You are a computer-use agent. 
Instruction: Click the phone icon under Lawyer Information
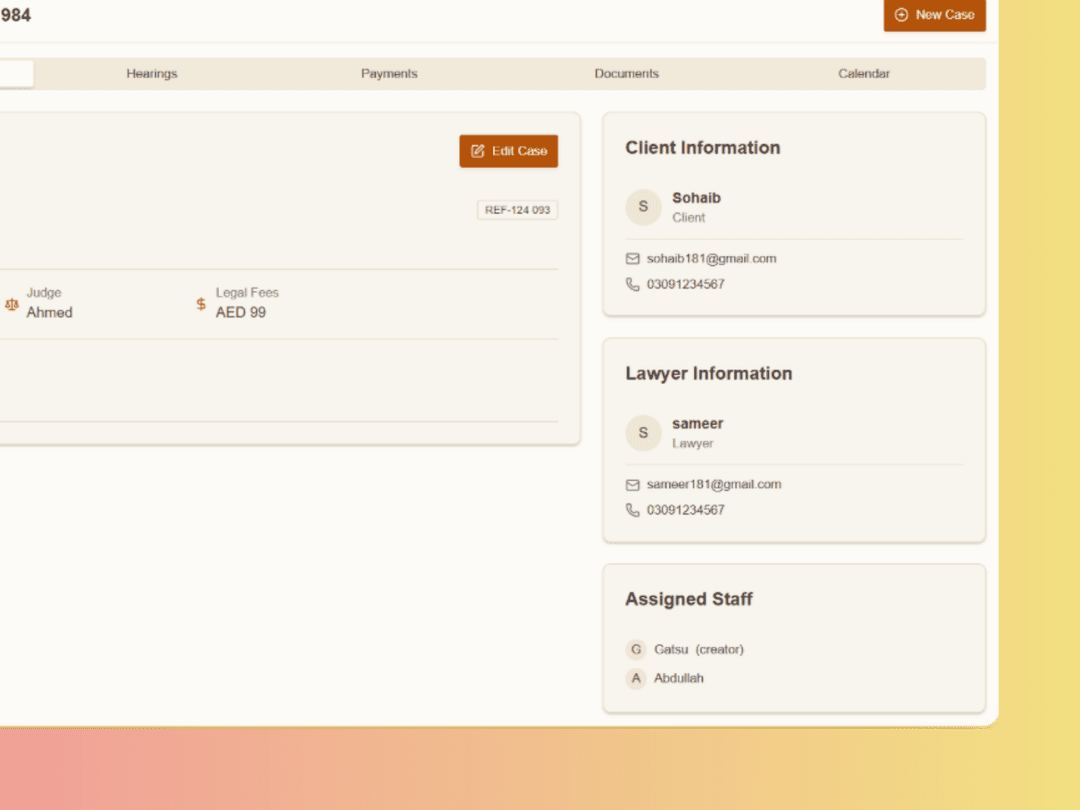(x=632, y=510)
